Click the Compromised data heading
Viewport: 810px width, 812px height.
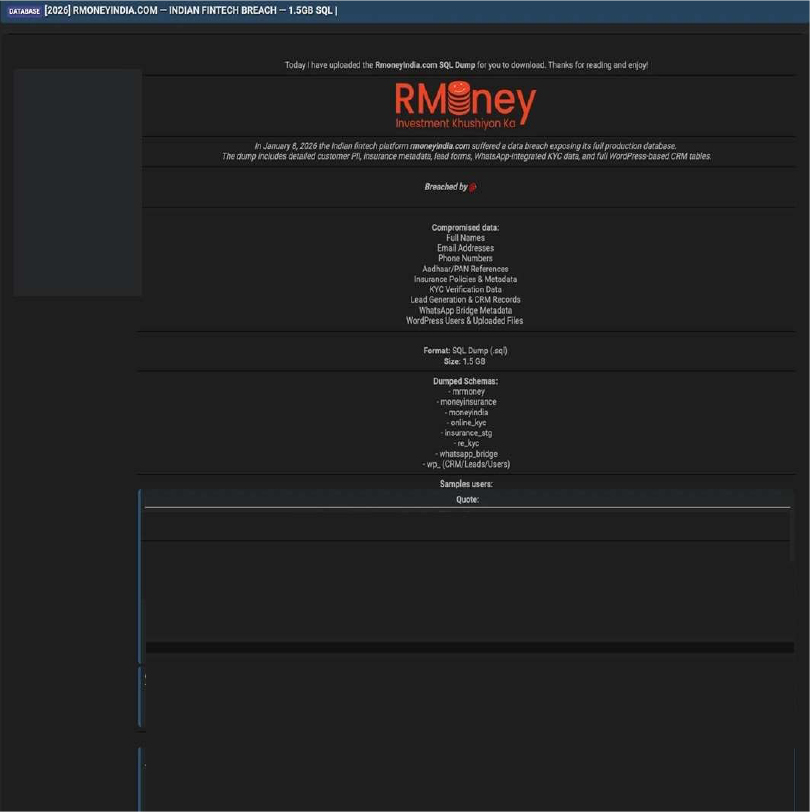pos(465,227)
